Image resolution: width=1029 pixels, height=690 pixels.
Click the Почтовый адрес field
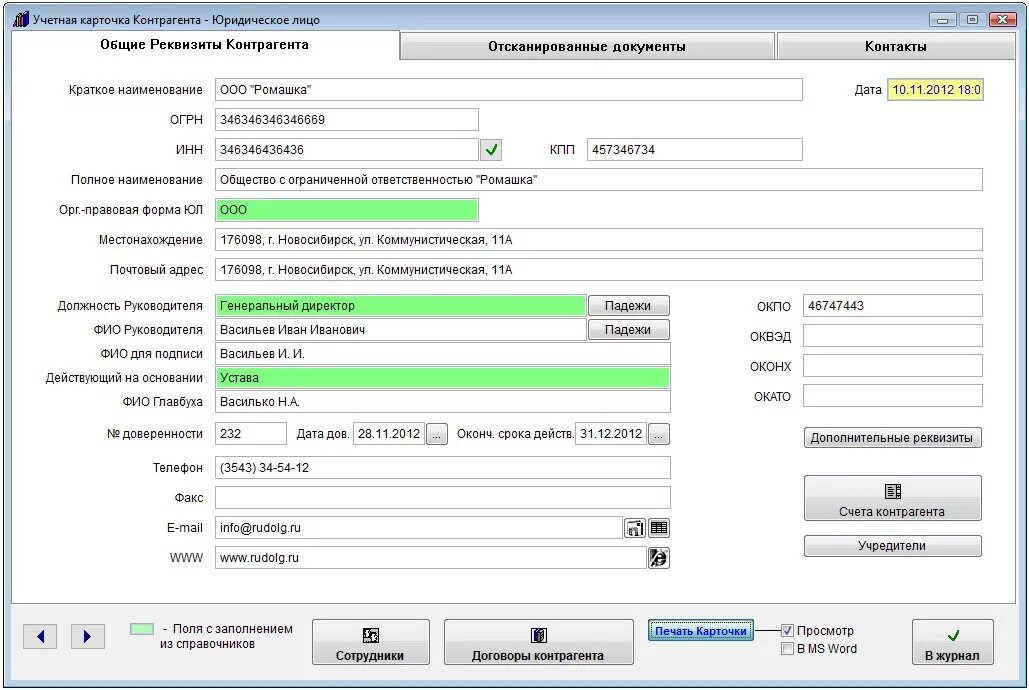[x=598, y=270]
